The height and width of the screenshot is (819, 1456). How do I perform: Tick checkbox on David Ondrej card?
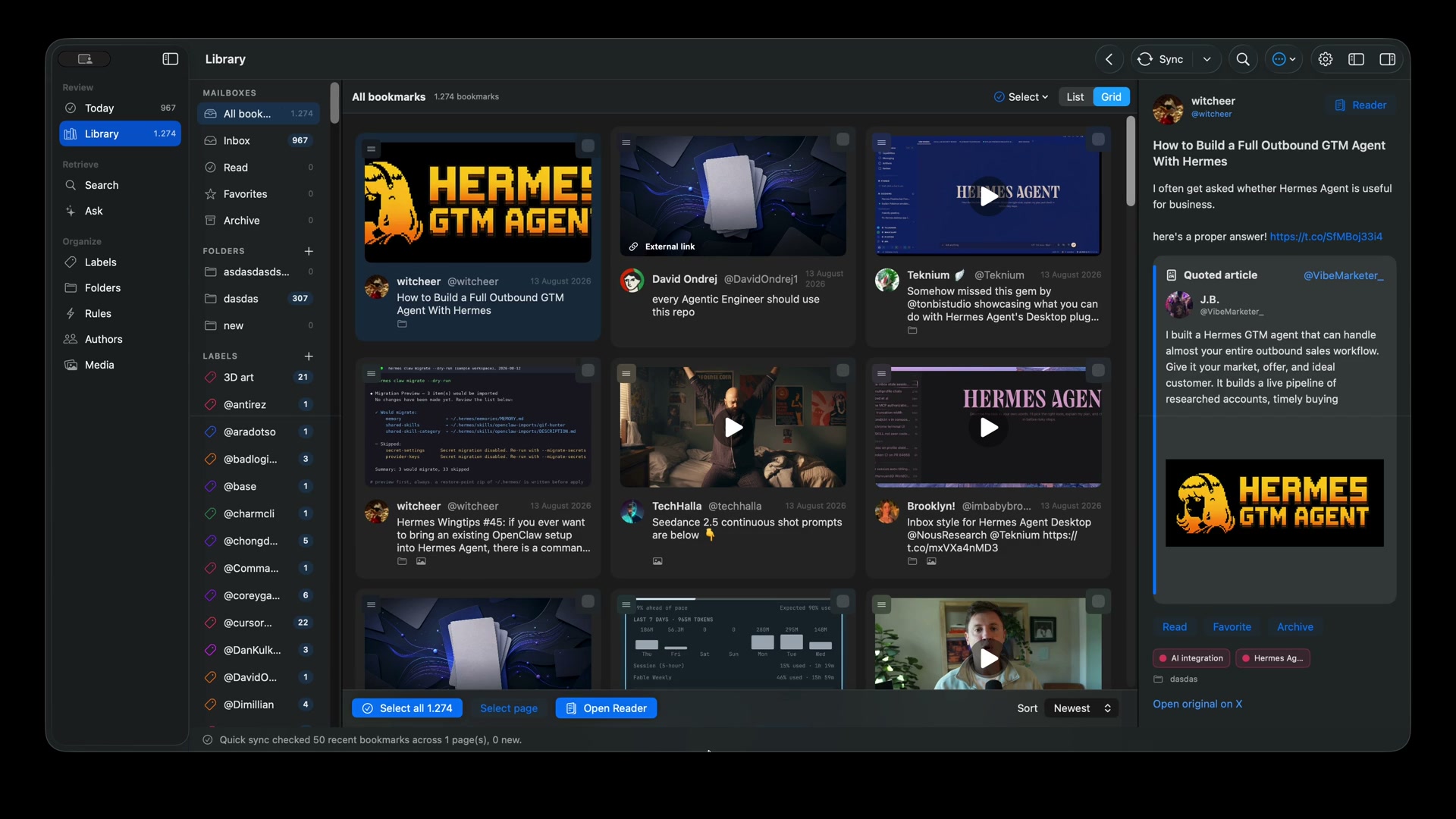pos(843,140)
